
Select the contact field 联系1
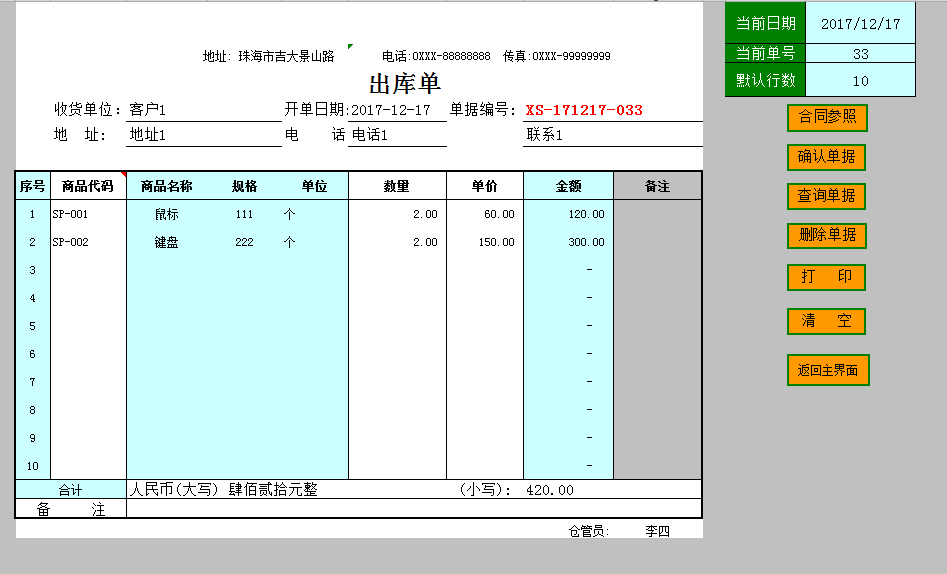point(612,135)
